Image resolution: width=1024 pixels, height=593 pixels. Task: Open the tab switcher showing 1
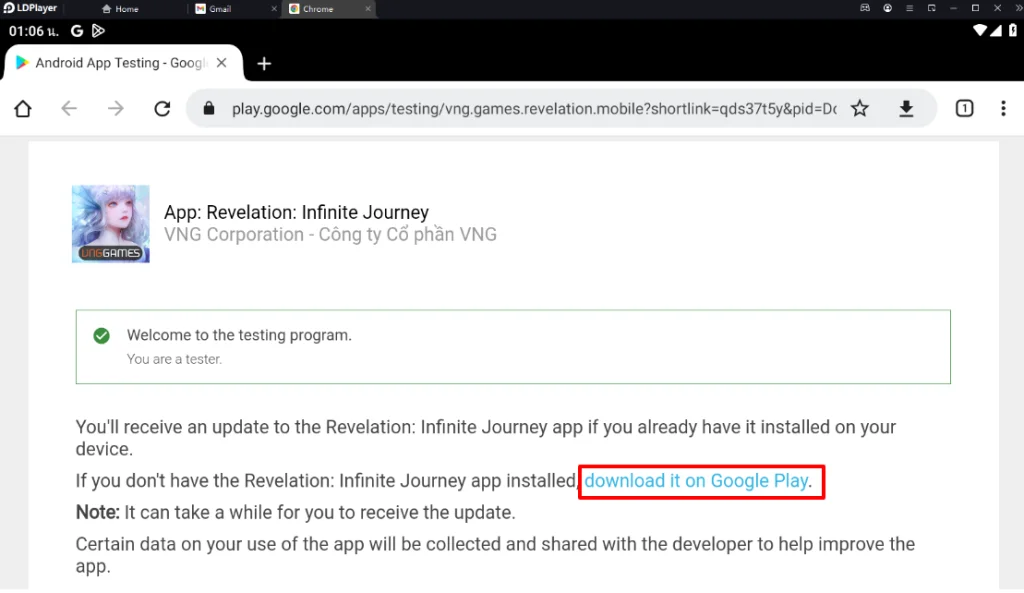965,108
